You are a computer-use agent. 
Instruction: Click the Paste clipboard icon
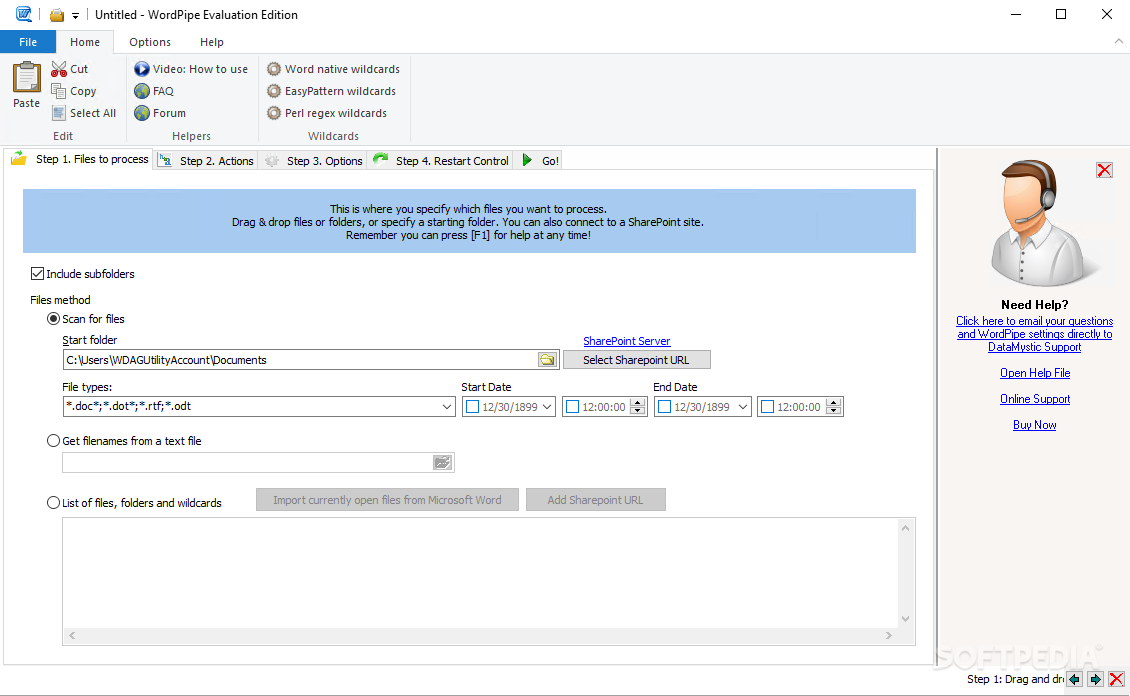tap(27, 77)
